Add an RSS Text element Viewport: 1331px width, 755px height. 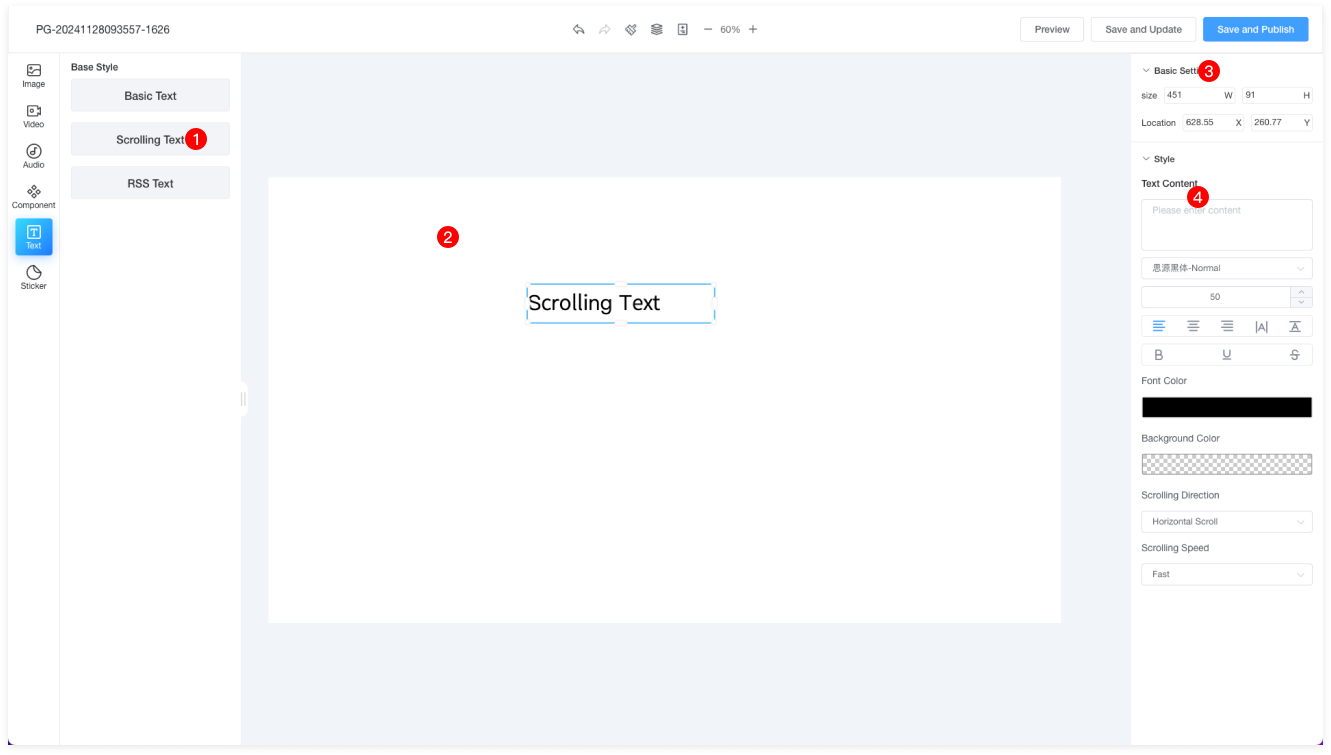coord(150,184)
